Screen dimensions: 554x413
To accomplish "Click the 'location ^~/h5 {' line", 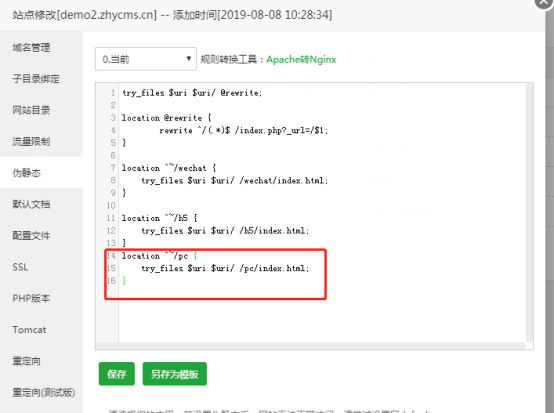I will (x=159, y=218).
